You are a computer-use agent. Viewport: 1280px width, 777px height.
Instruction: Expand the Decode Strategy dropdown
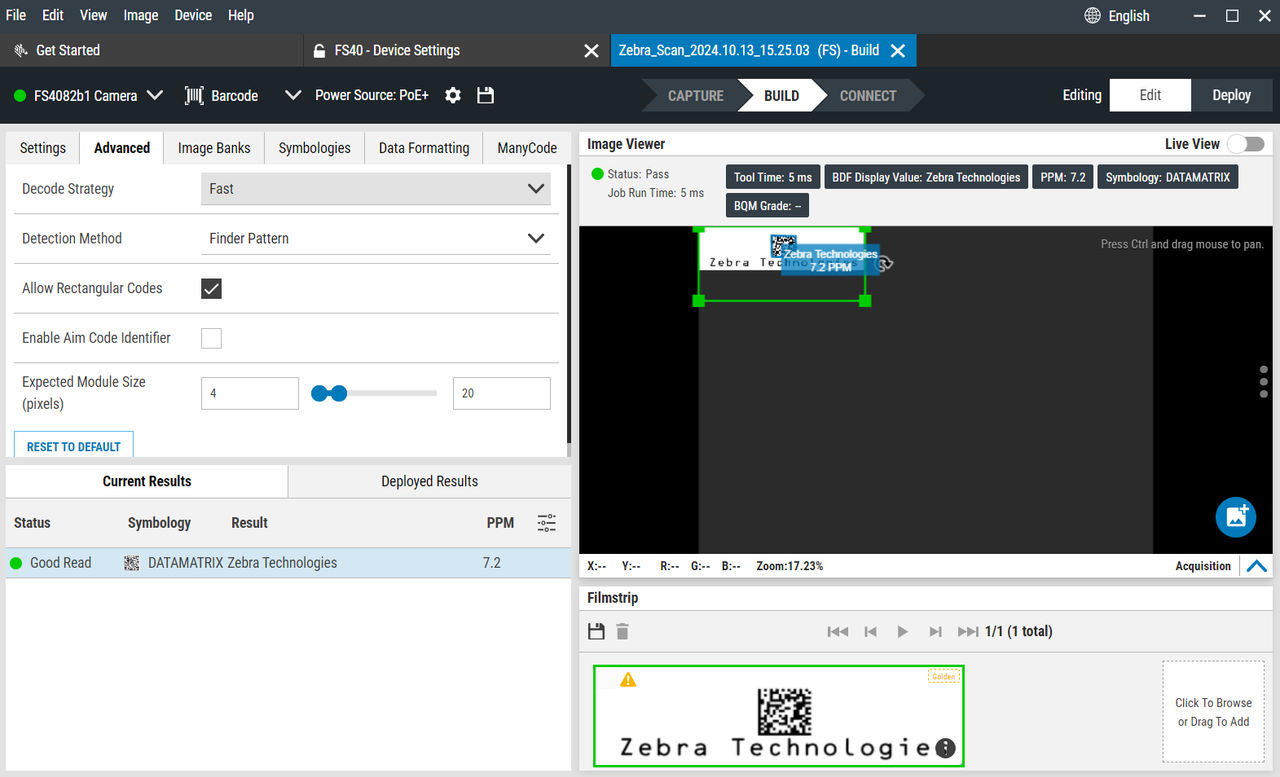tap(376, 188)
